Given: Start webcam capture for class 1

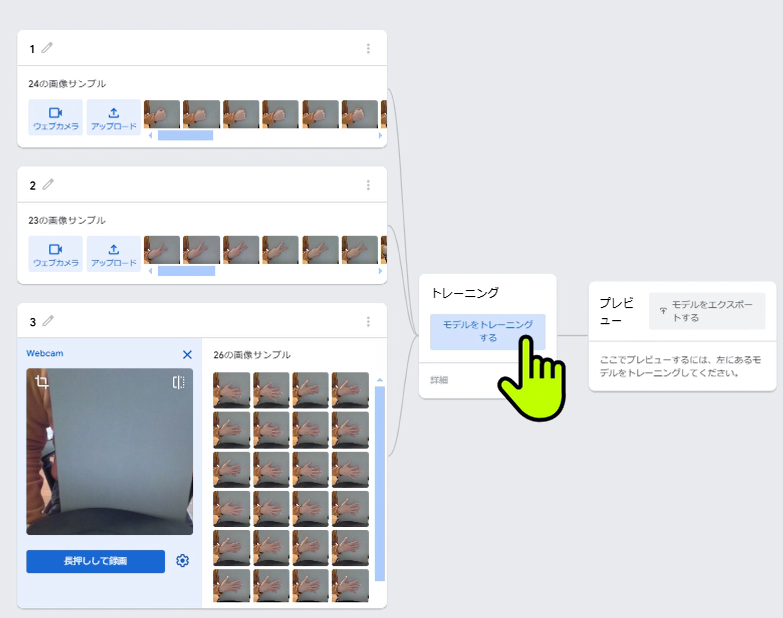Looking at the screenshot, I should pyautogui.click(x=55, y=117).
